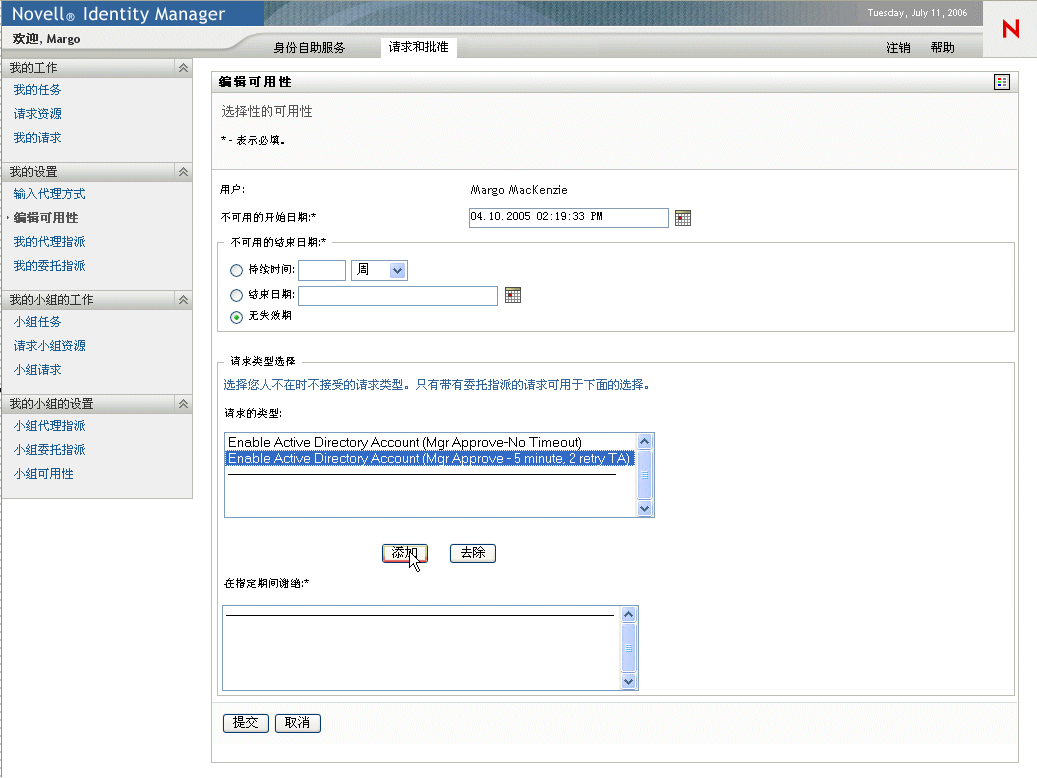Click up arrow of 在指定期间谢绝 list scrollbar
1037x778 pixels.
tap(628, 615)
